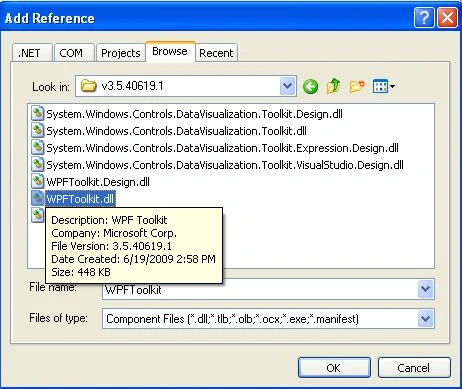Image resolution: width=462 pixels, height=389 pixels.
Task: Click the Cancel button
Action: tap(414, 368)
